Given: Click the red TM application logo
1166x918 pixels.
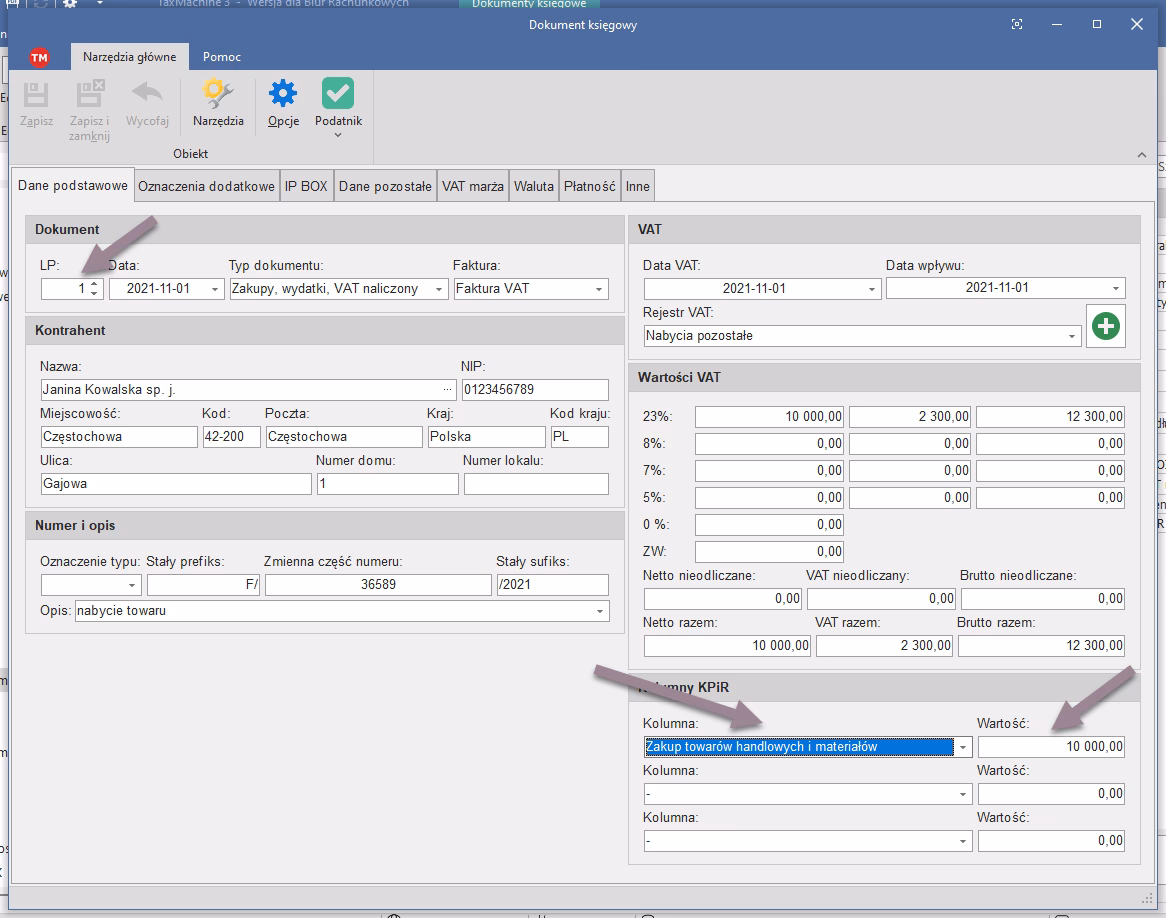Looking at the screenshot, I should tap(39, 58).
